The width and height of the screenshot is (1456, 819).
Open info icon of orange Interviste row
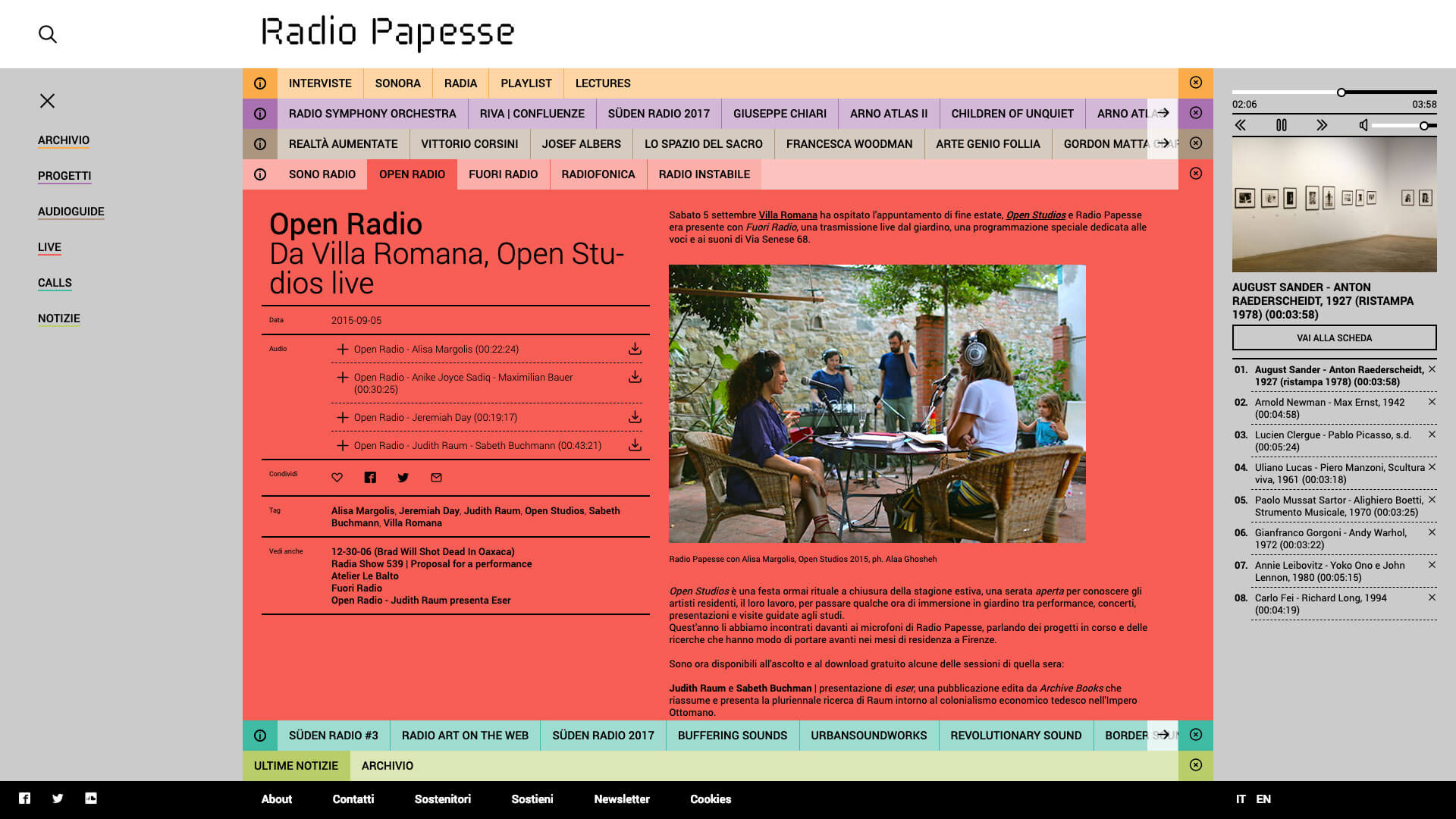[x=260, y=83]
